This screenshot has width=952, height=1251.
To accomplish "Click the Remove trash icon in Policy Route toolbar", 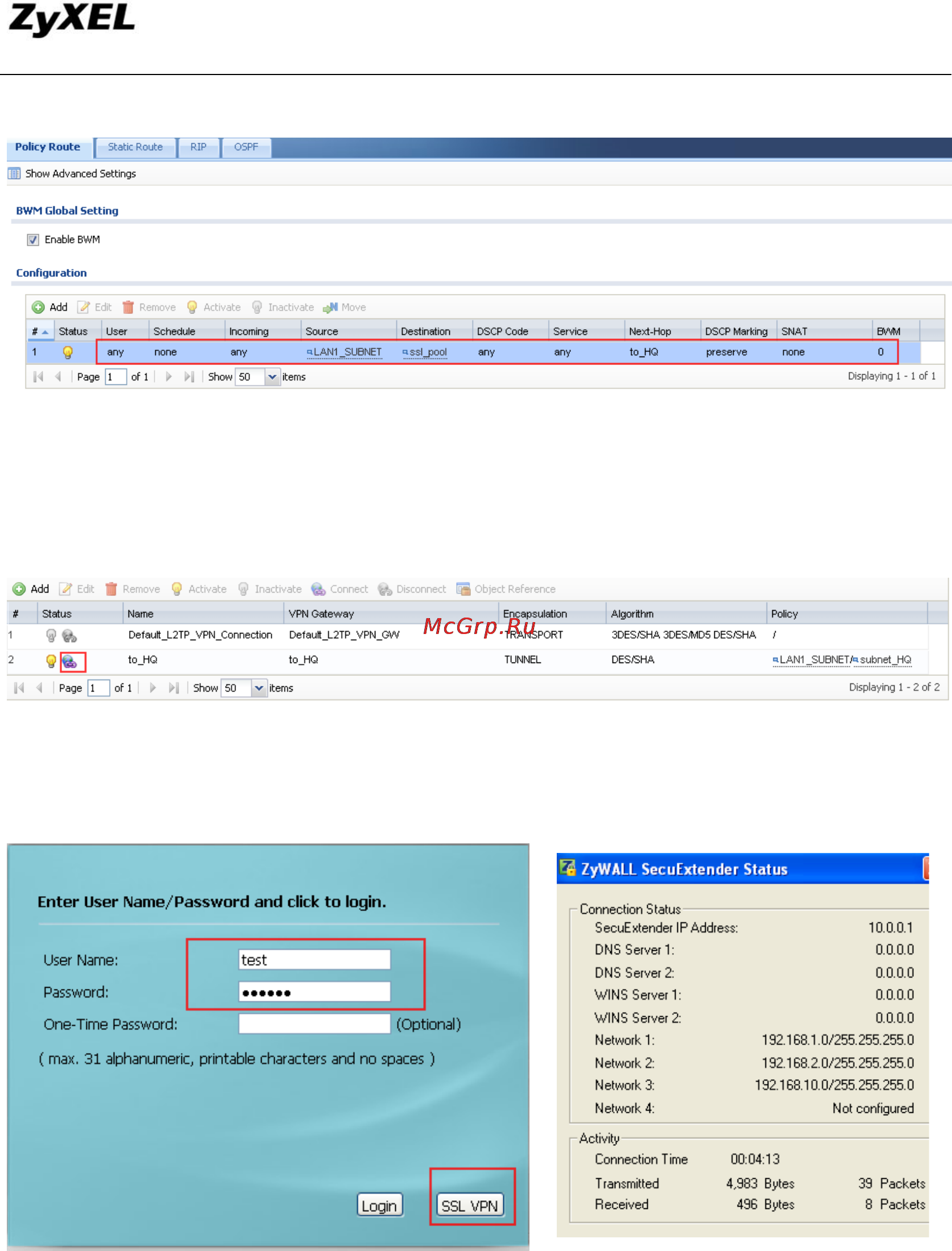I will coord(128,308).
